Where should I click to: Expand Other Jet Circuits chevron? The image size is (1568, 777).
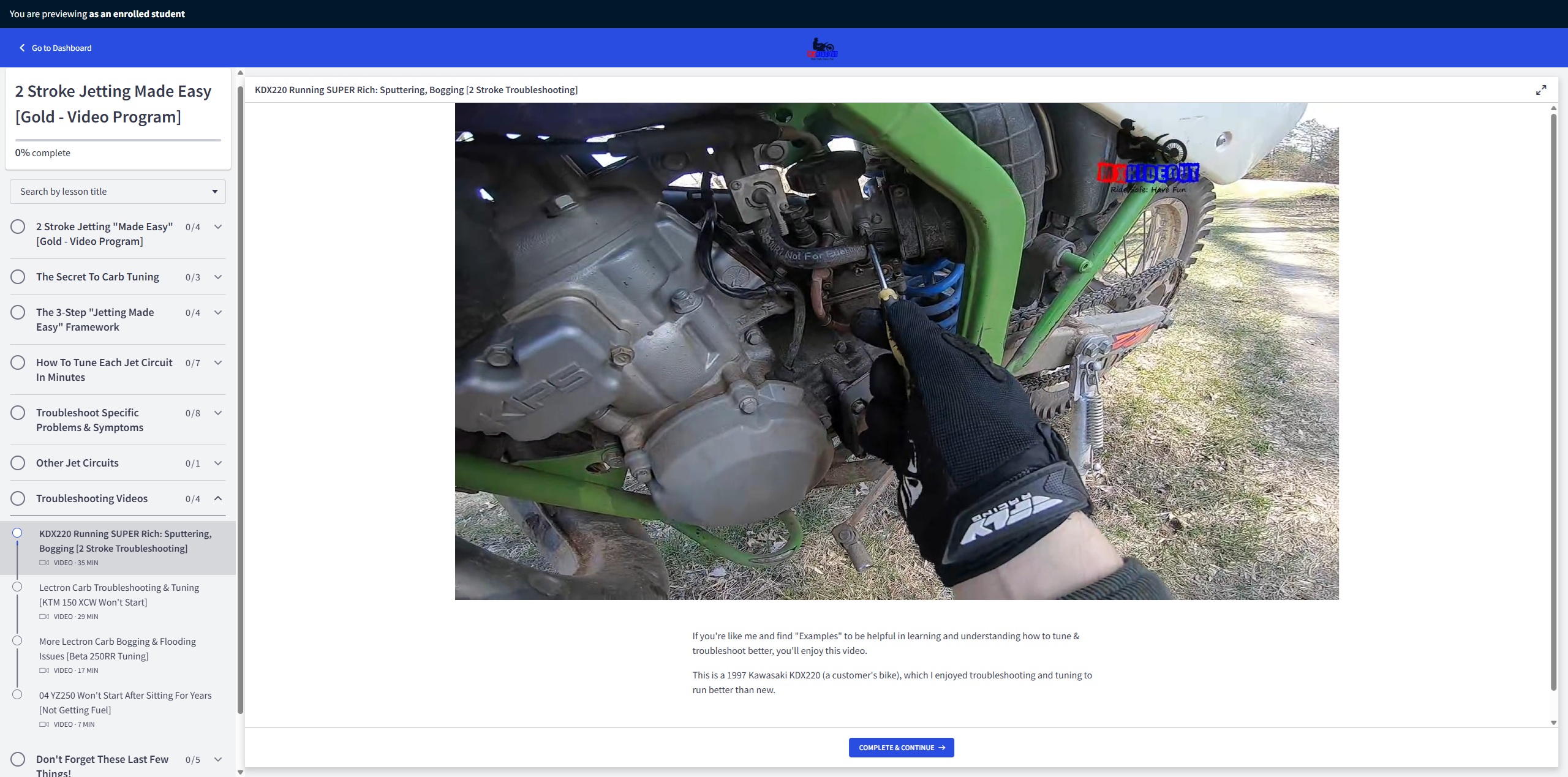pyautogui.click(x=217, y=463)
